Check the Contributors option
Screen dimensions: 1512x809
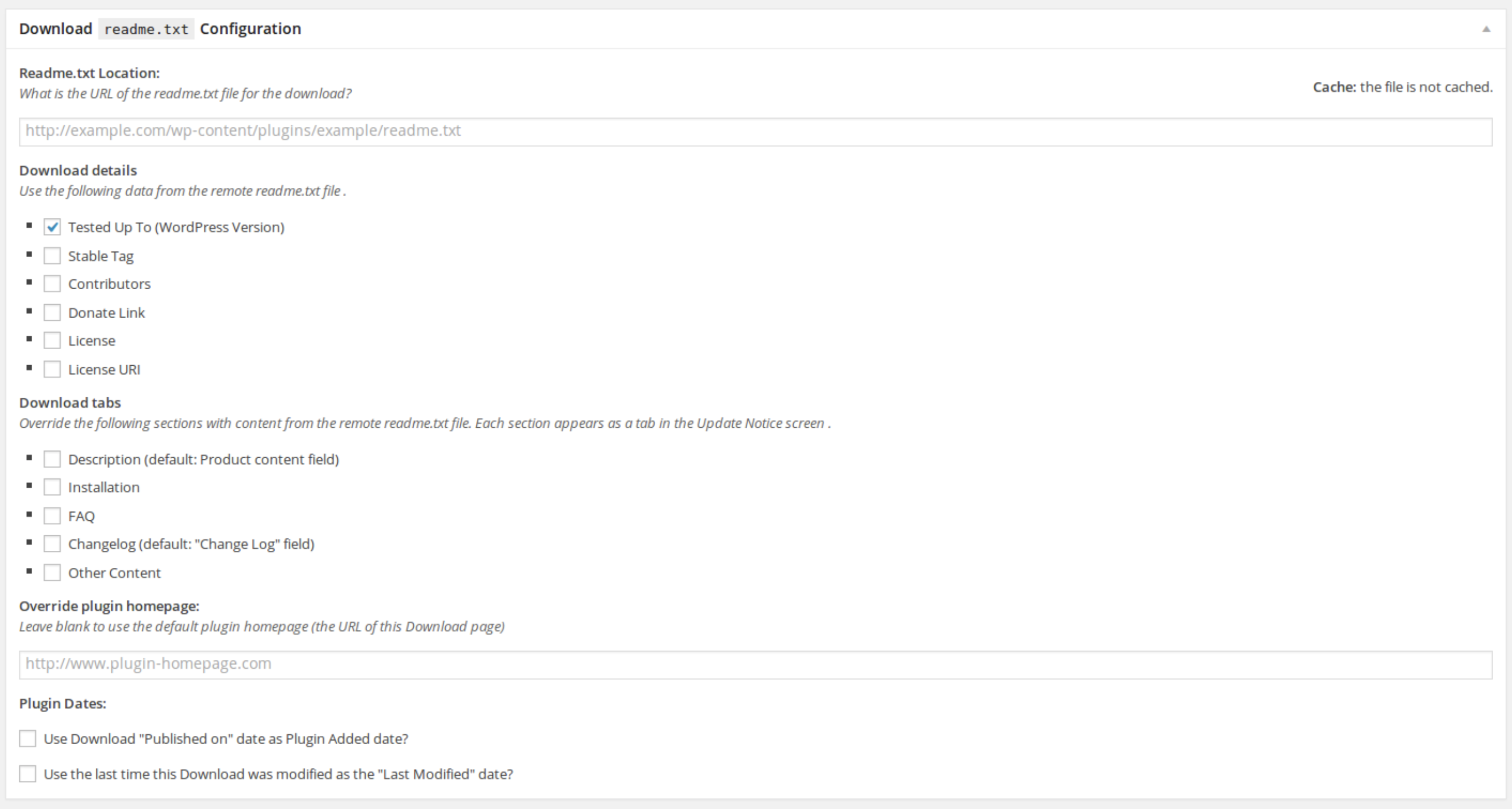(x=52, y=284)
